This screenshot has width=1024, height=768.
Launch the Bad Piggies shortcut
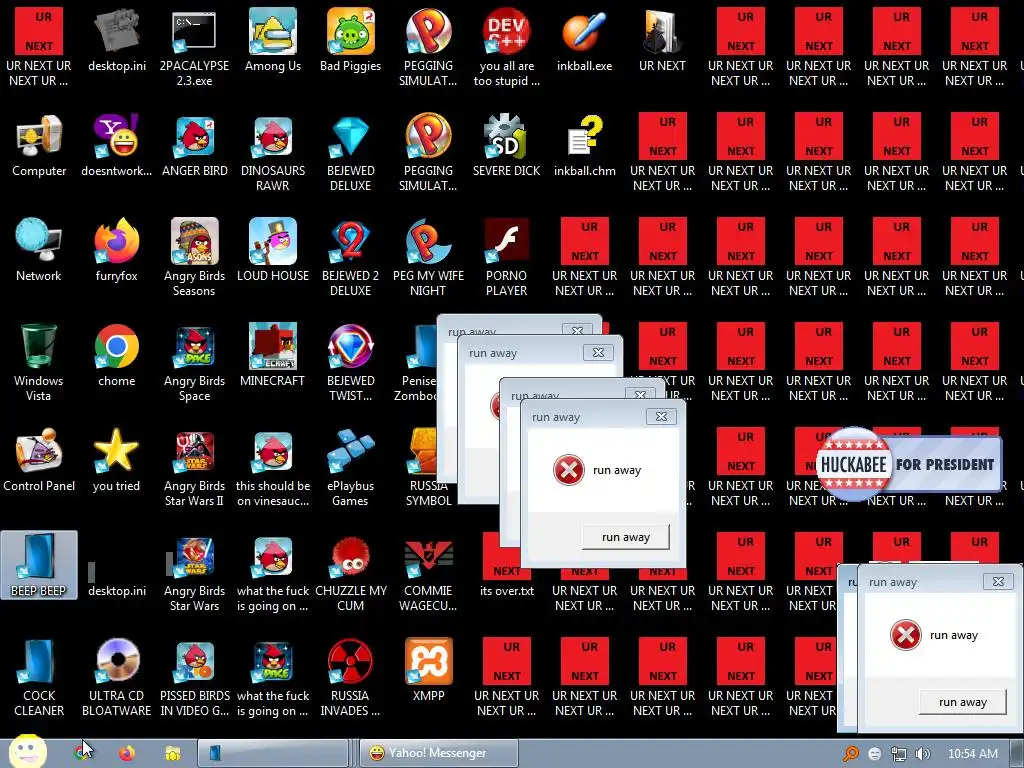tap(351, 40)
